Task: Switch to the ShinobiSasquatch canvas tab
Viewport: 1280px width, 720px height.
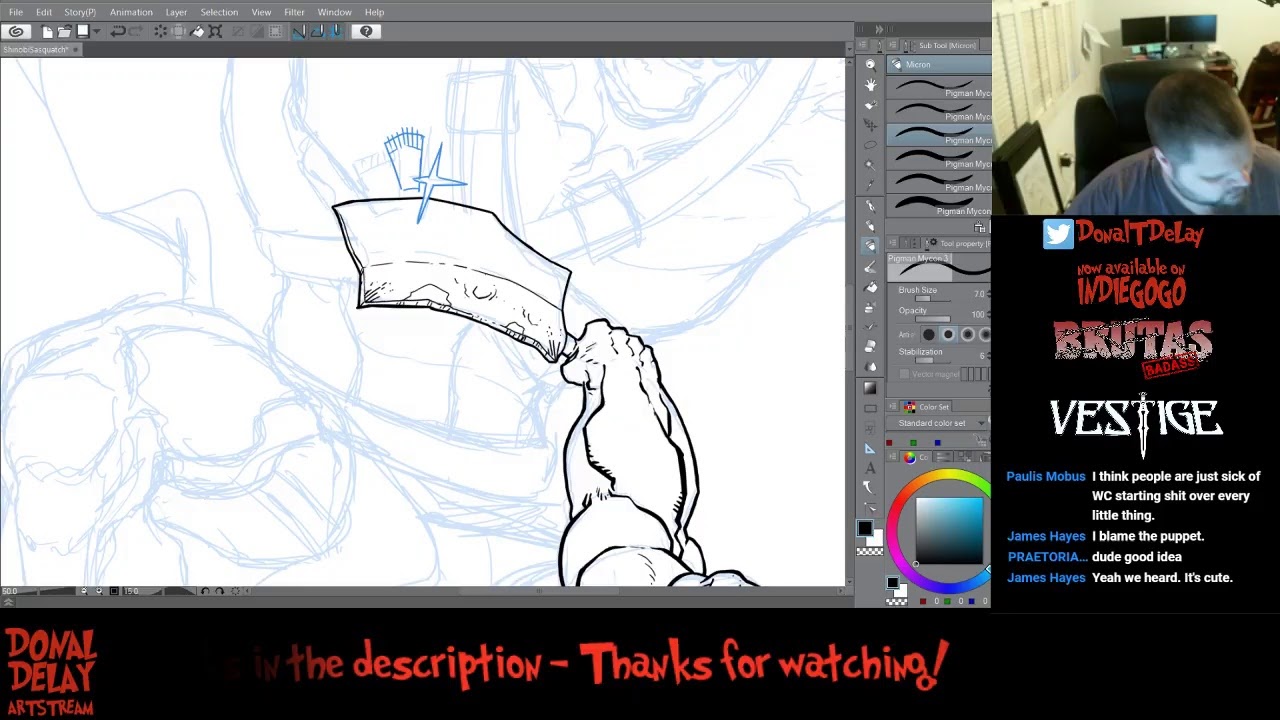Action: pyautogui.click(x=36, y=50)
